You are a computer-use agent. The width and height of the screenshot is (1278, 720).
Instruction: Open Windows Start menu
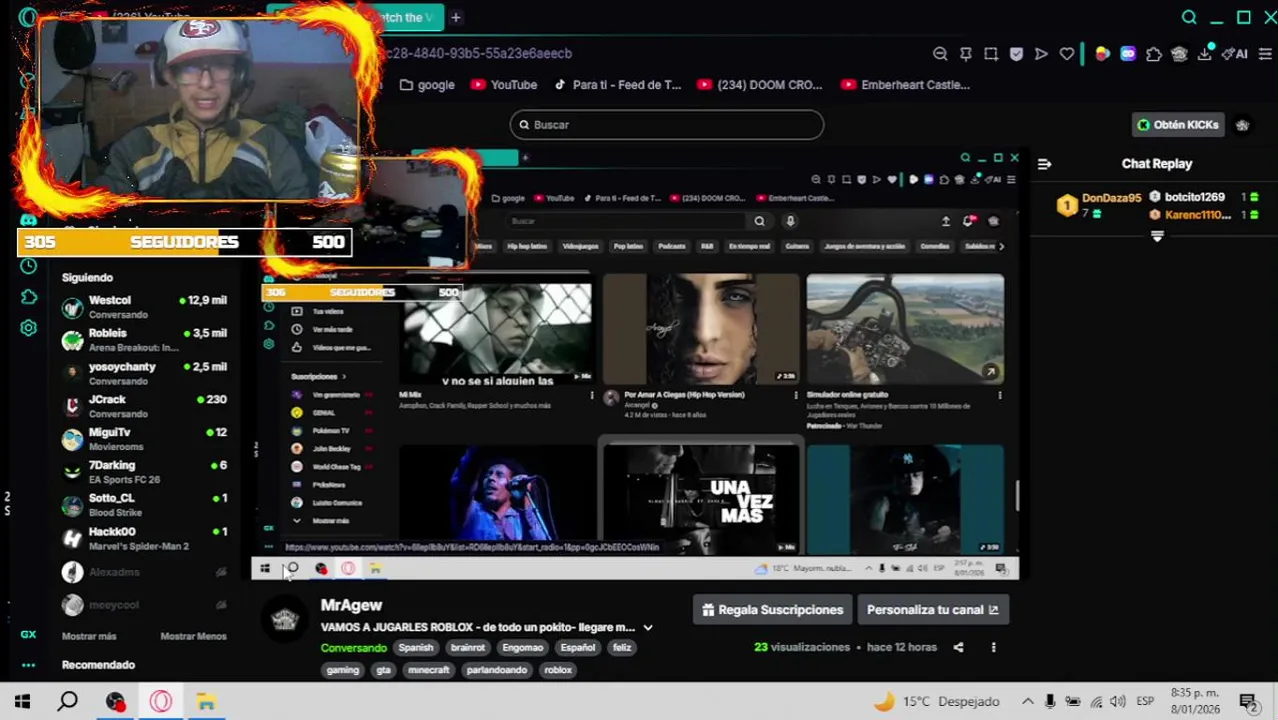pos(22,701)
